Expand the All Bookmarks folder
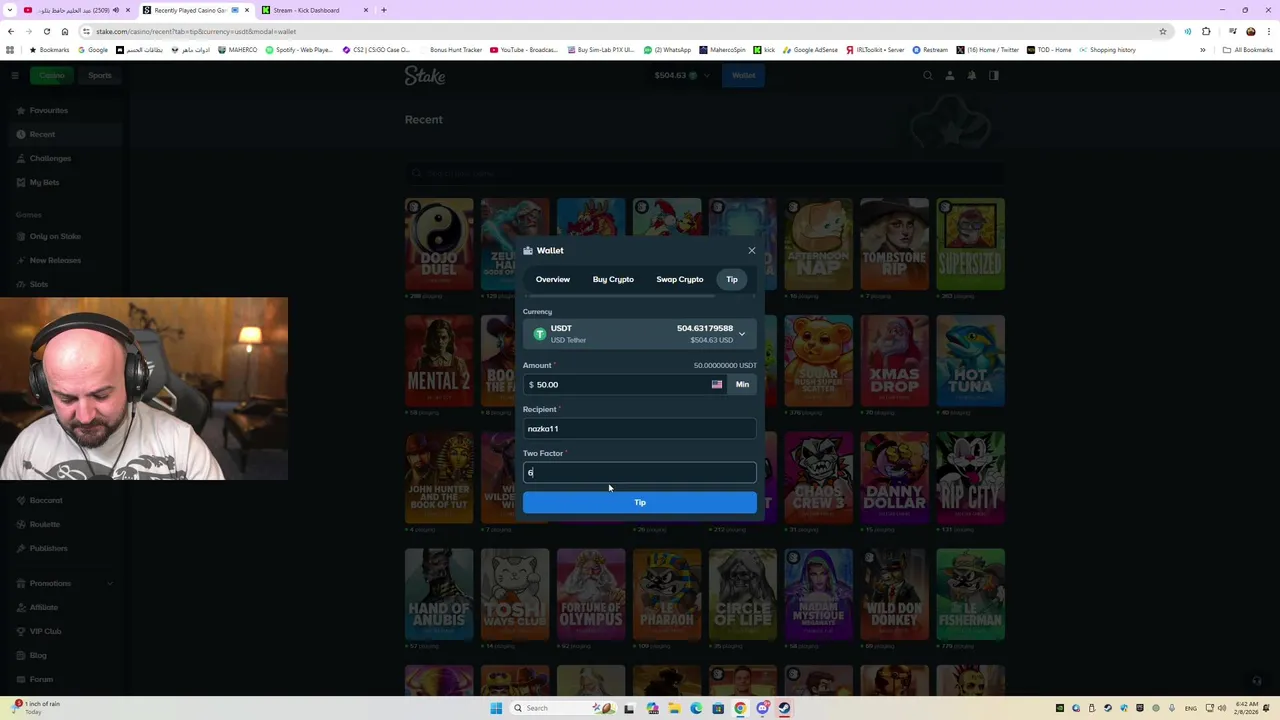Screen dimensions: 1280x720 [1247, 50]
